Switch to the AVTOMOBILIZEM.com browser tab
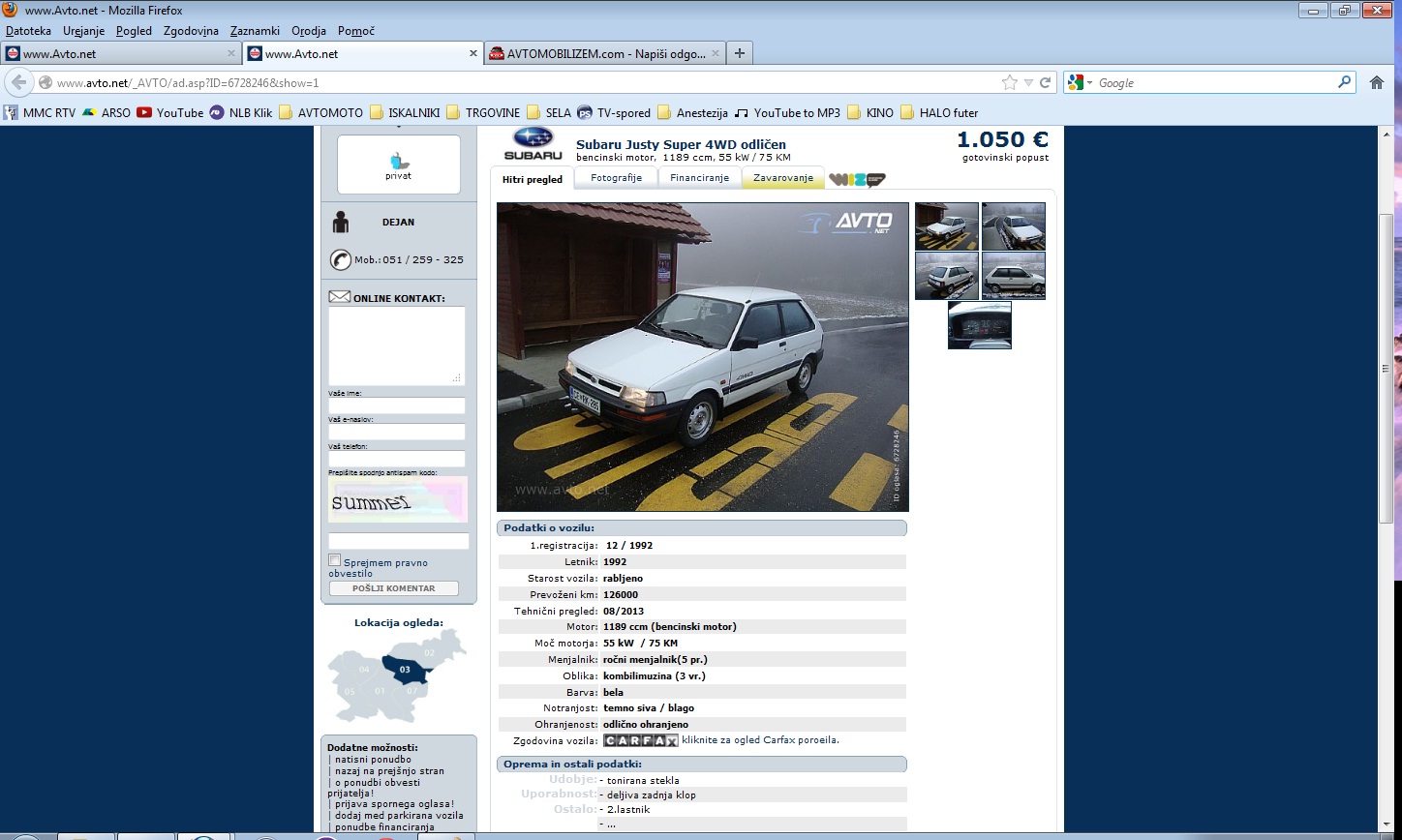The height and width of the screenshot is (840, 1402). [604, 54]
